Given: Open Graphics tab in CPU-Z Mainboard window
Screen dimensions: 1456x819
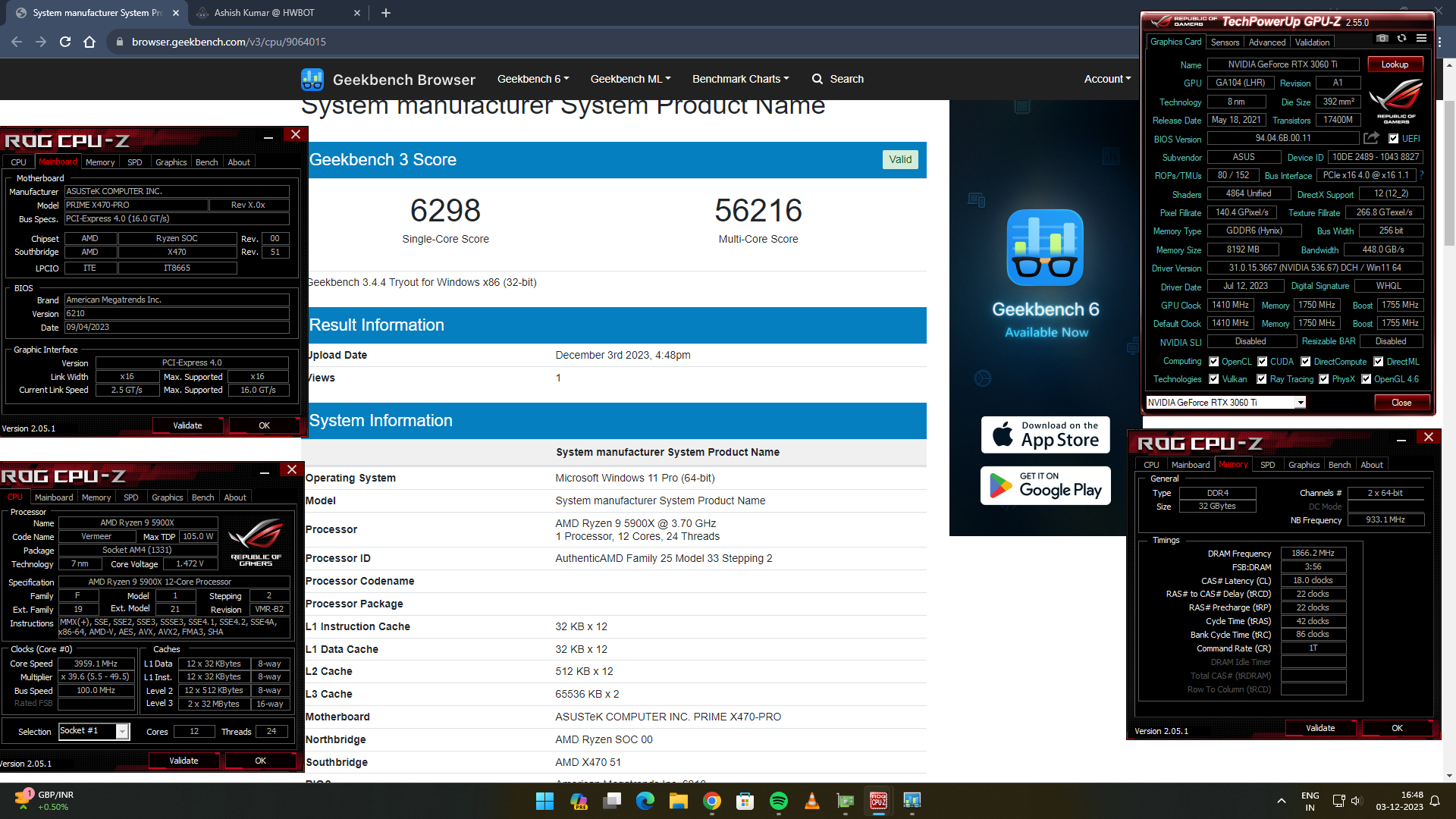Looking at the screenshot, I should point(171,162).
